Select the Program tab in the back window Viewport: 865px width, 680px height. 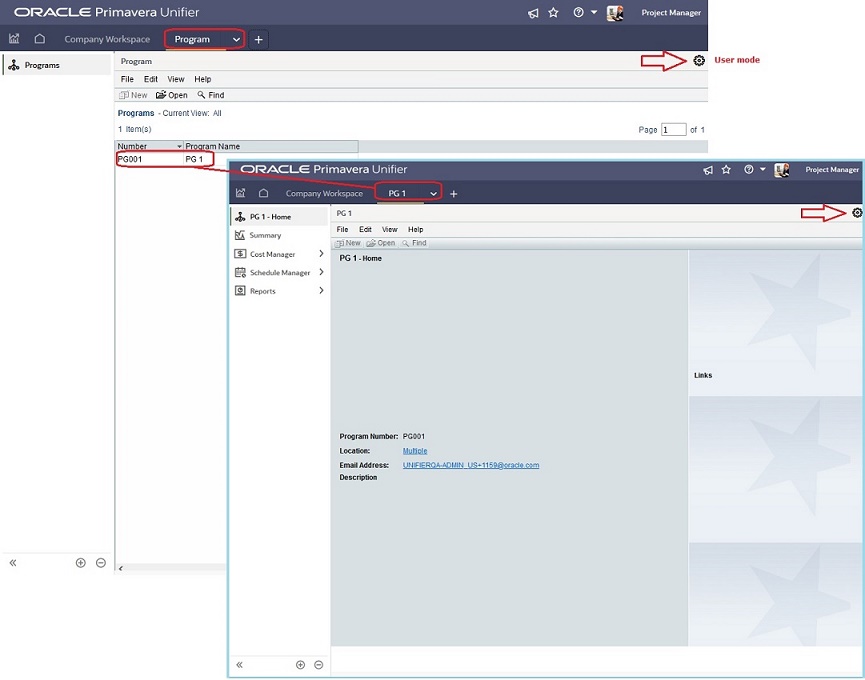click(192, 39)
